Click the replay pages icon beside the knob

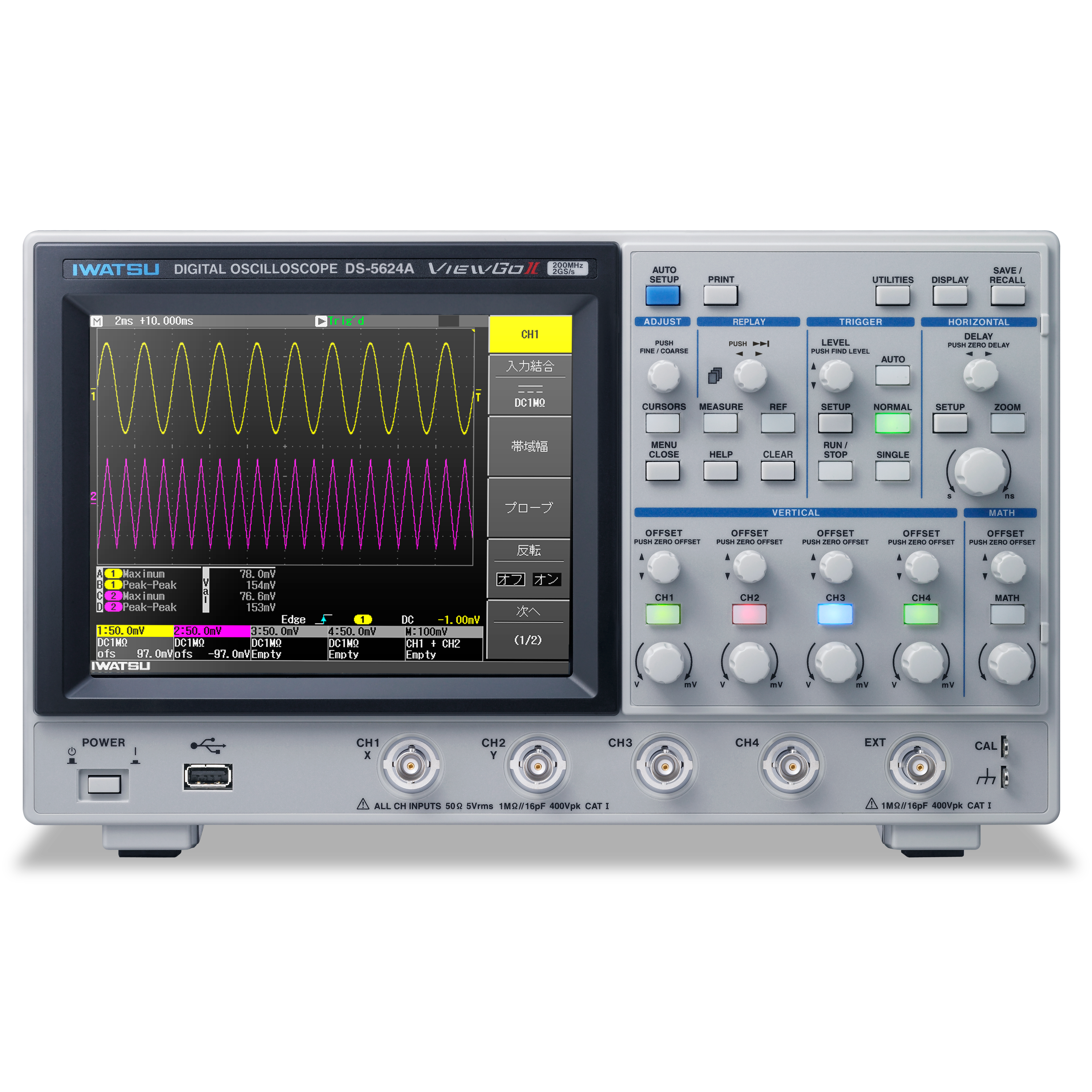[x=715, y=376]
